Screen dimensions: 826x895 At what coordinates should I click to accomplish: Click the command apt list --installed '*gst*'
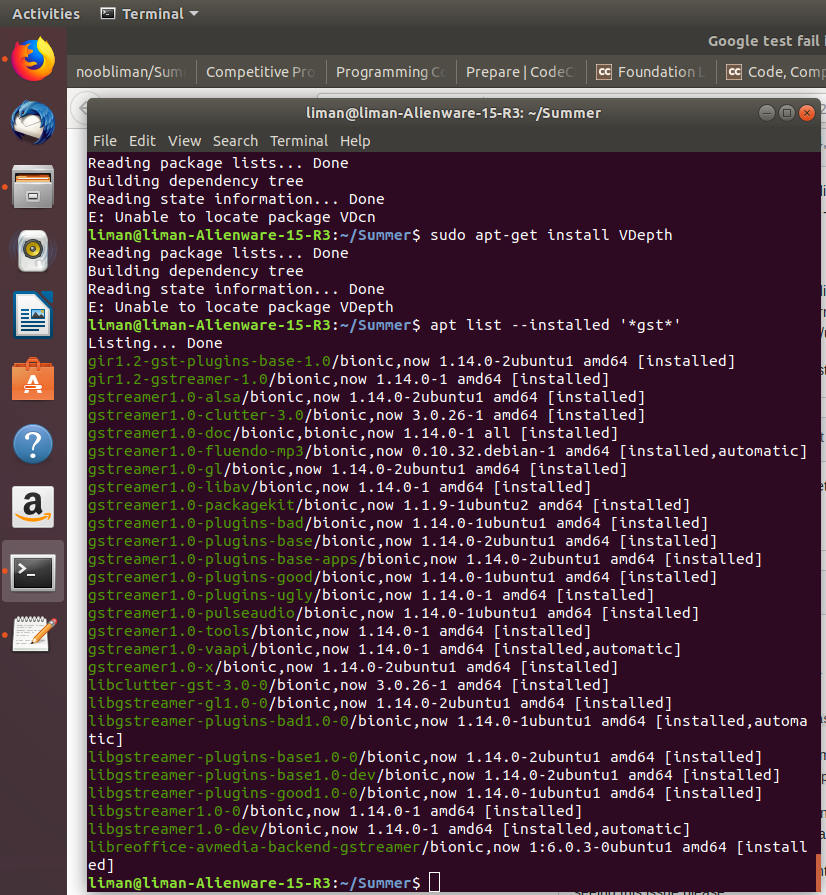tap(555, 325)
